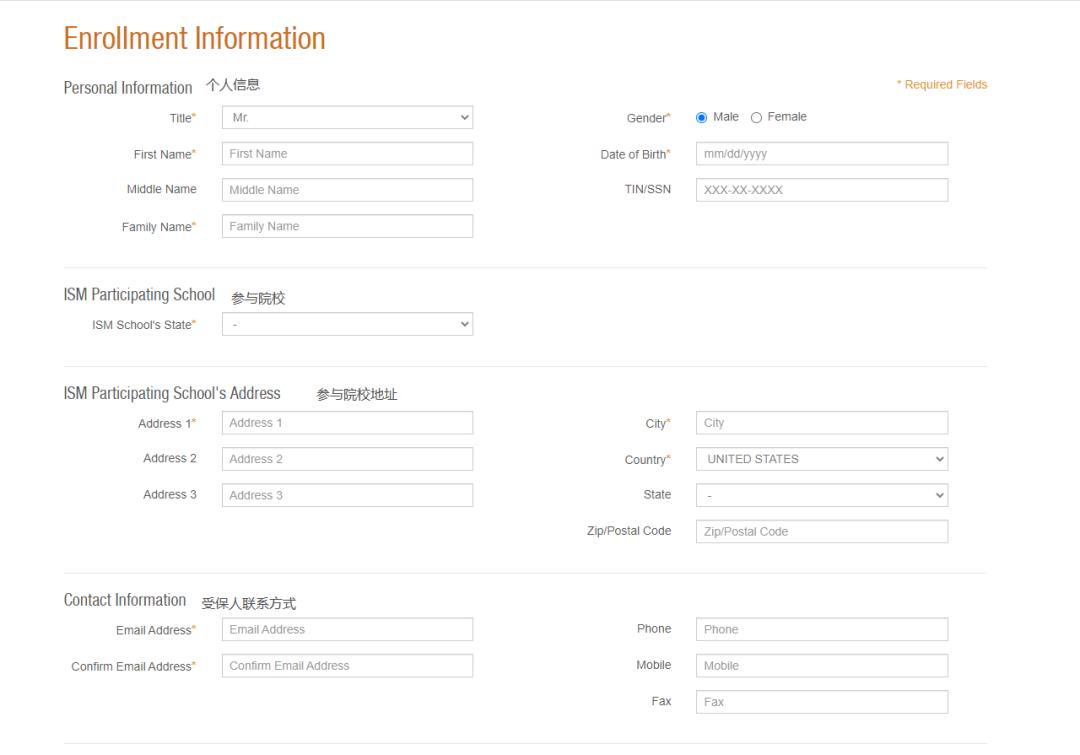The height and width of the screenshot is (755, 1080).
Task: Click the ISM School's State label
Action: [144, 324]
